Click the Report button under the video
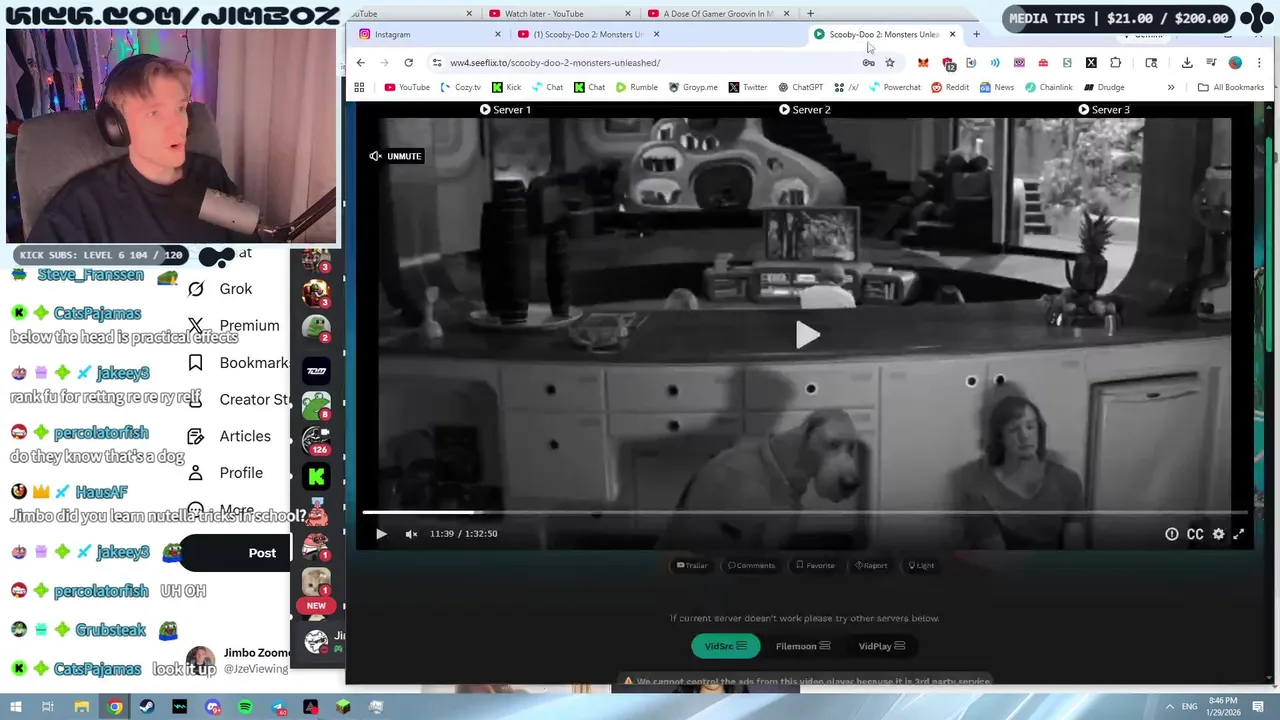This screenshot has width=1280, height=720. click(871, 565)
